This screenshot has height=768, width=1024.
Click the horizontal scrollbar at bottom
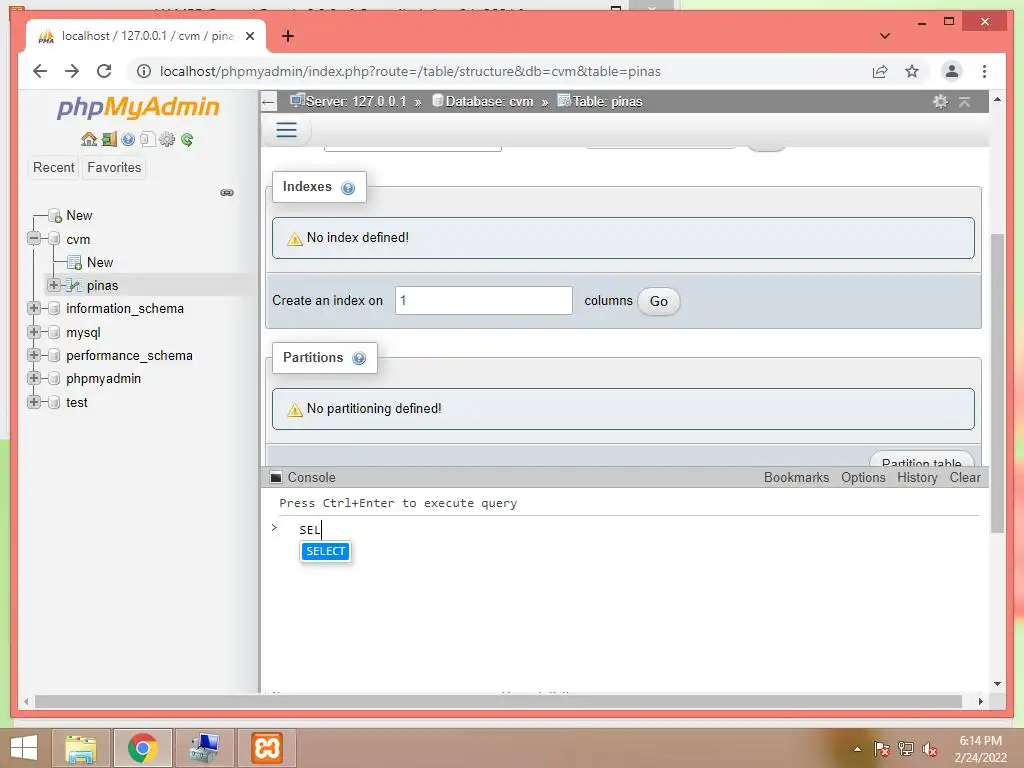[x=498, y=701]
